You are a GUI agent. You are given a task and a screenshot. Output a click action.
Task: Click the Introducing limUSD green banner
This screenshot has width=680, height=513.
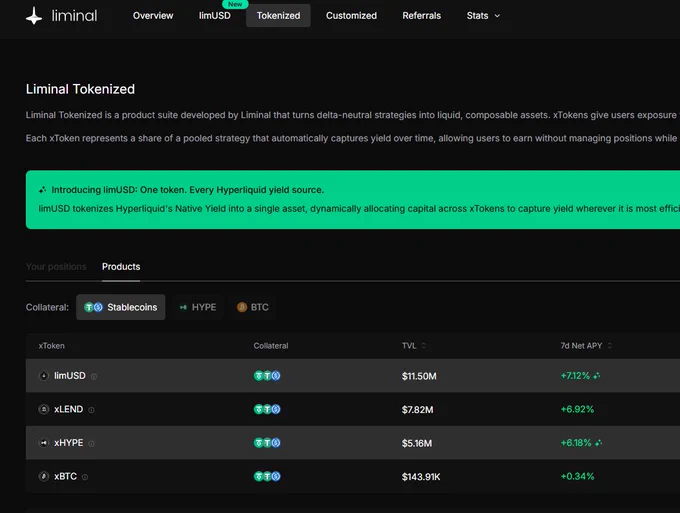click(x=353, y=199)
